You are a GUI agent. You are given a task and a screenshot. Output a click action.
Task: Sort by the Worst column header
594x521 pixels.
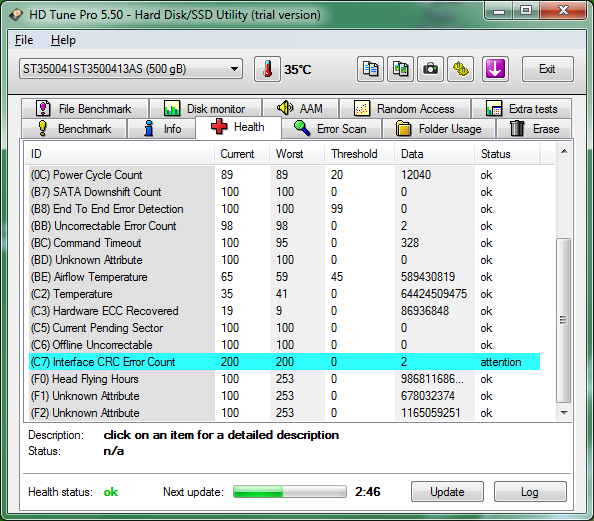click(x=297, y=154)
